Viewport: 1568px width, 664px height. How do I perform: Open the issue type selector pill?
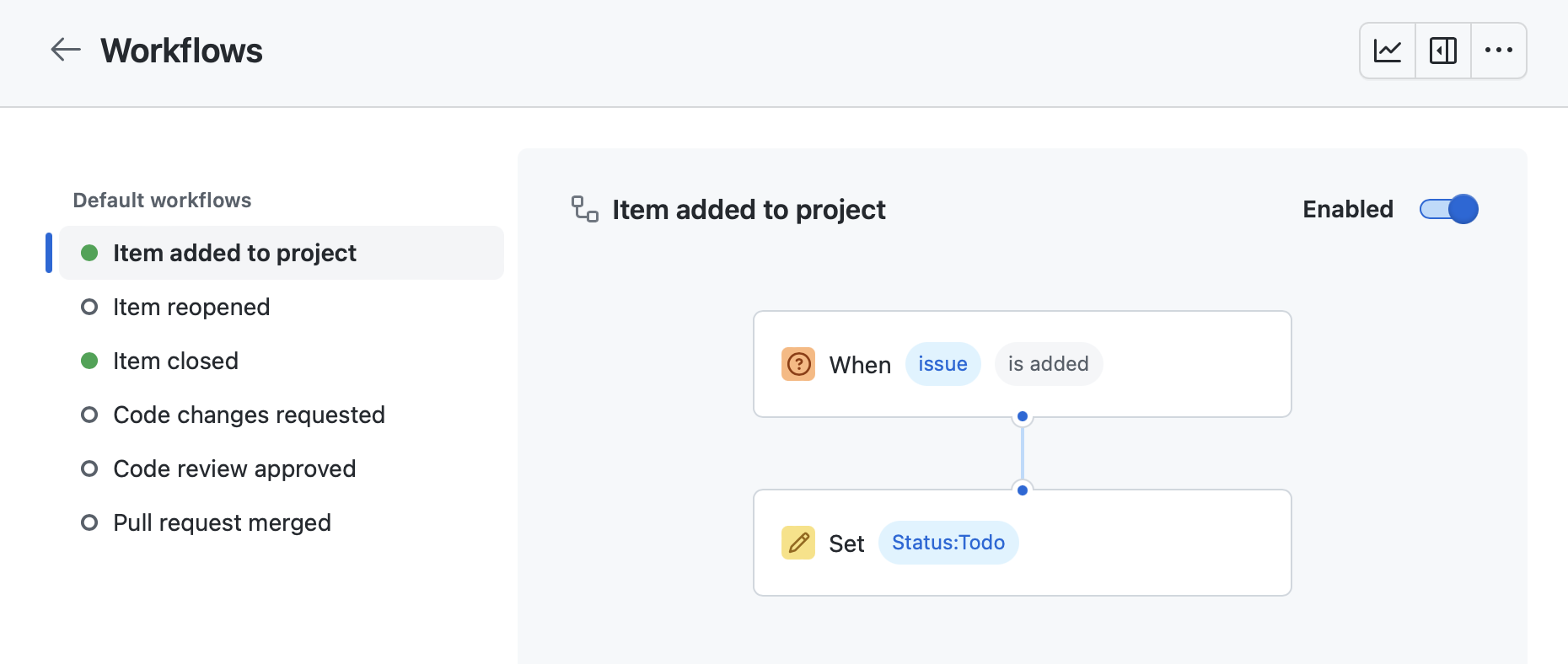[943, 364]
